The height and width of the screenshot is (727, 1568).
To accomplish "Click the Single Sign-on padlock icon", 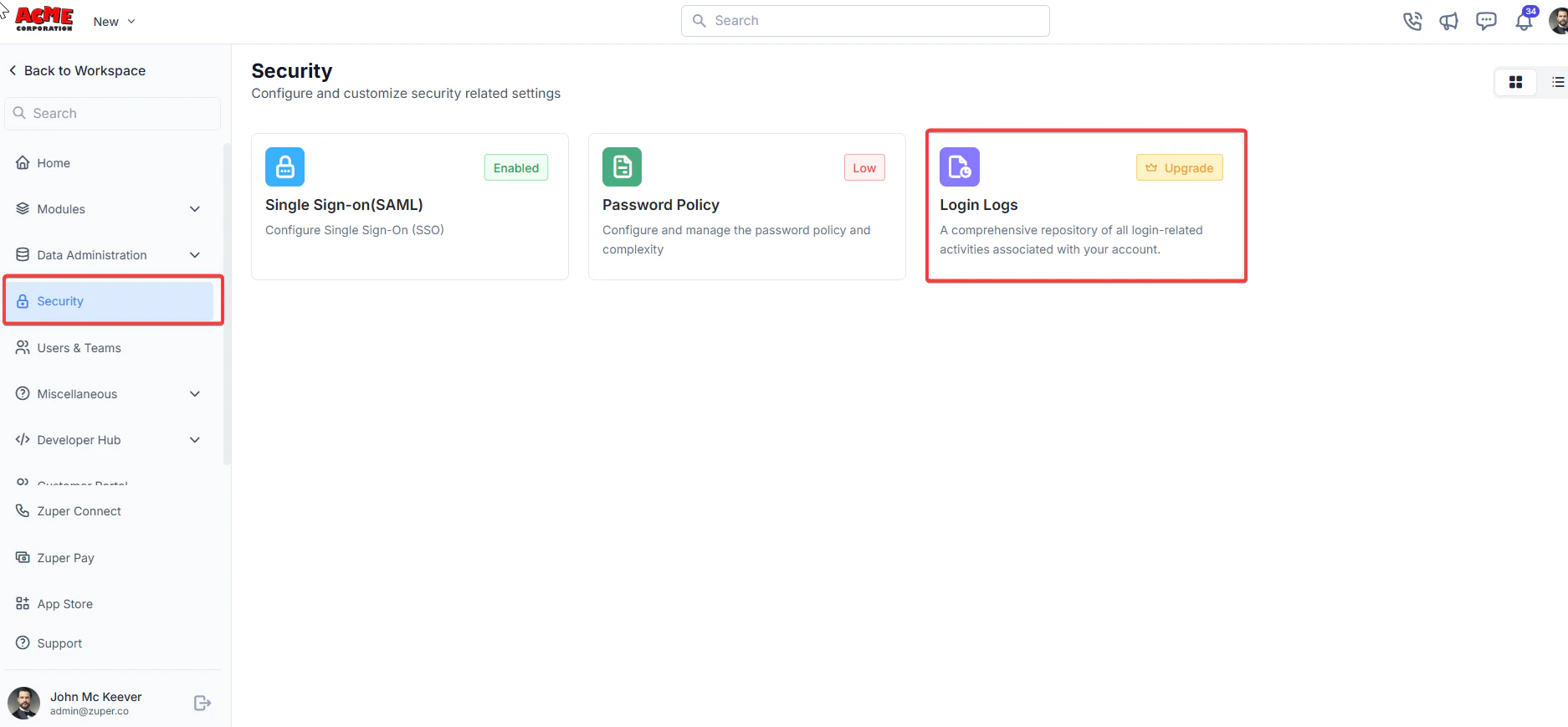I will 284,166.
